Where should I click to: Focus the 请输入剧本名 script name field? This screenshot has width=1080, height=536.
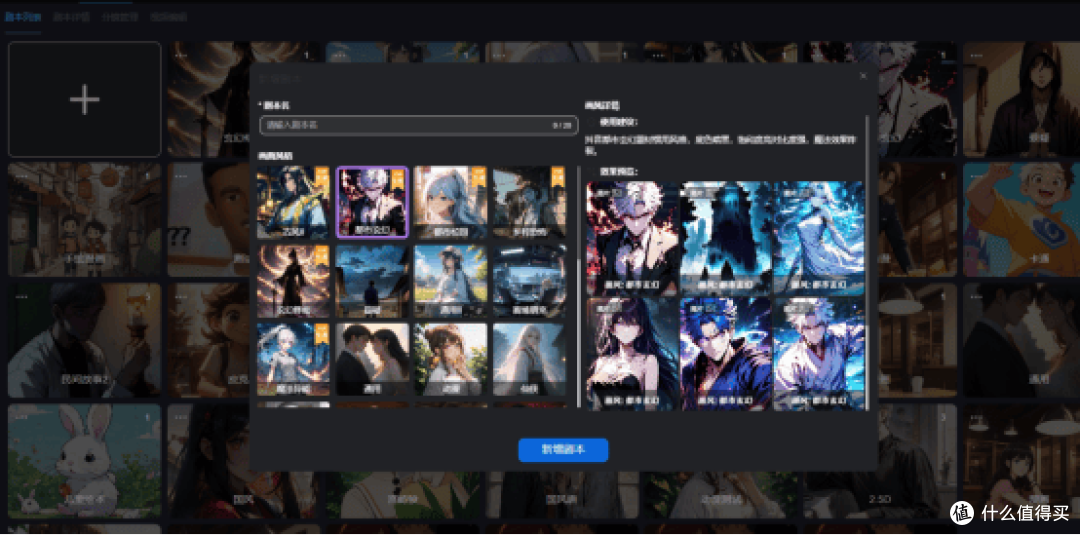coord(419,125)
